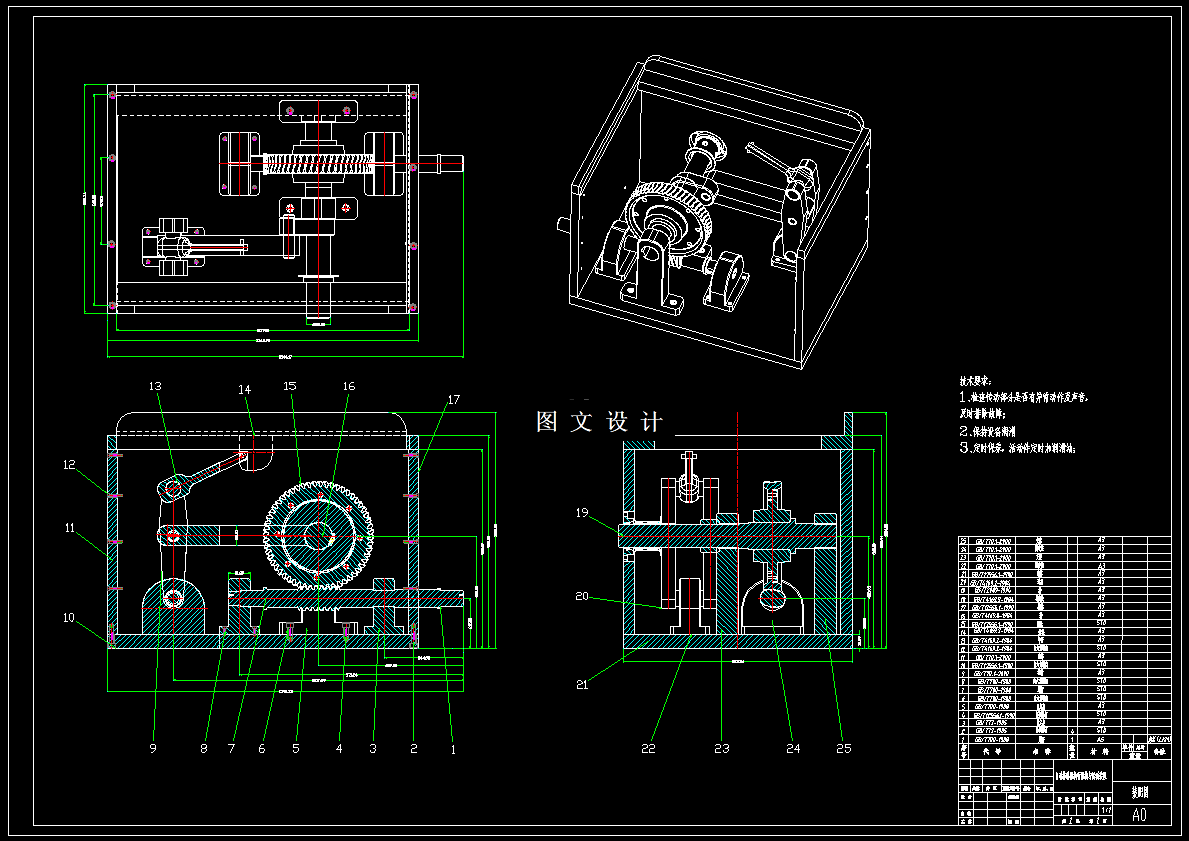The image size is (1189, 841).
Task: Click part number label 20
Action: (x=582, y=596)
